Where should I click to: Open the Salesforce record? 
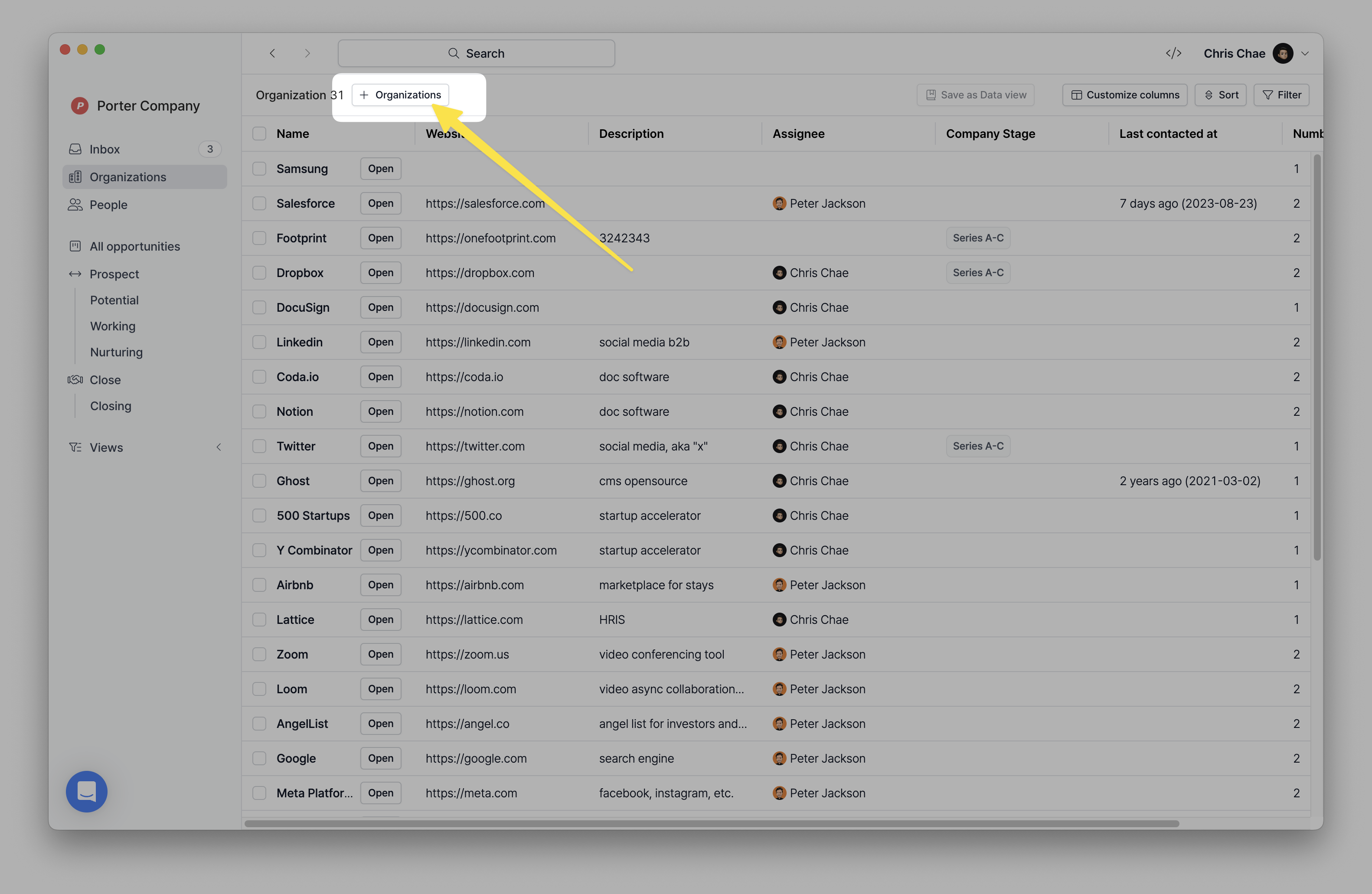point(380,203)
